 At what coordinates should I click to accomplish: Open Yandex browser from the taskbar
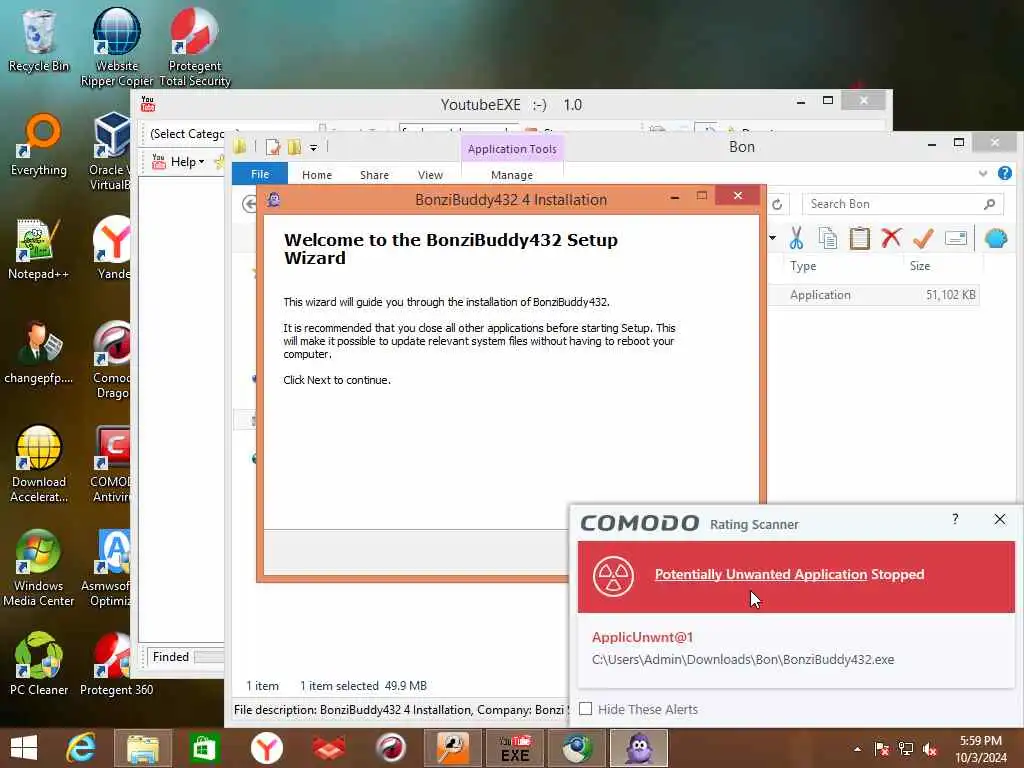pos(266,748)
